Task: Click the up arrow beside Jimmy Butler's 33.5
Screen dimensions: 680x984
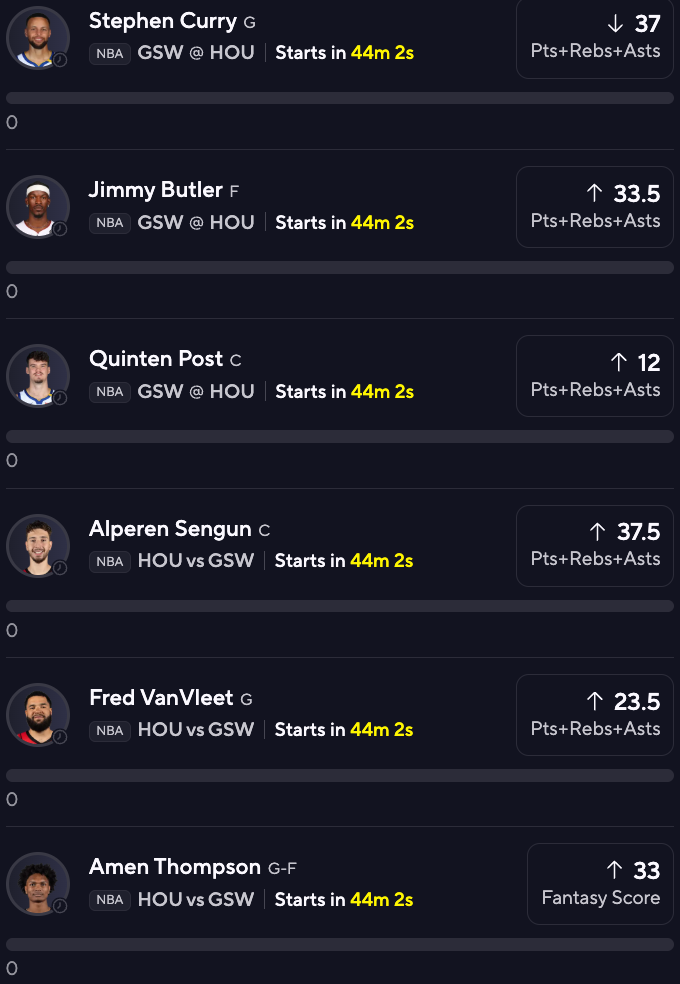Action: pyautogui.click(x=594, y=192)
